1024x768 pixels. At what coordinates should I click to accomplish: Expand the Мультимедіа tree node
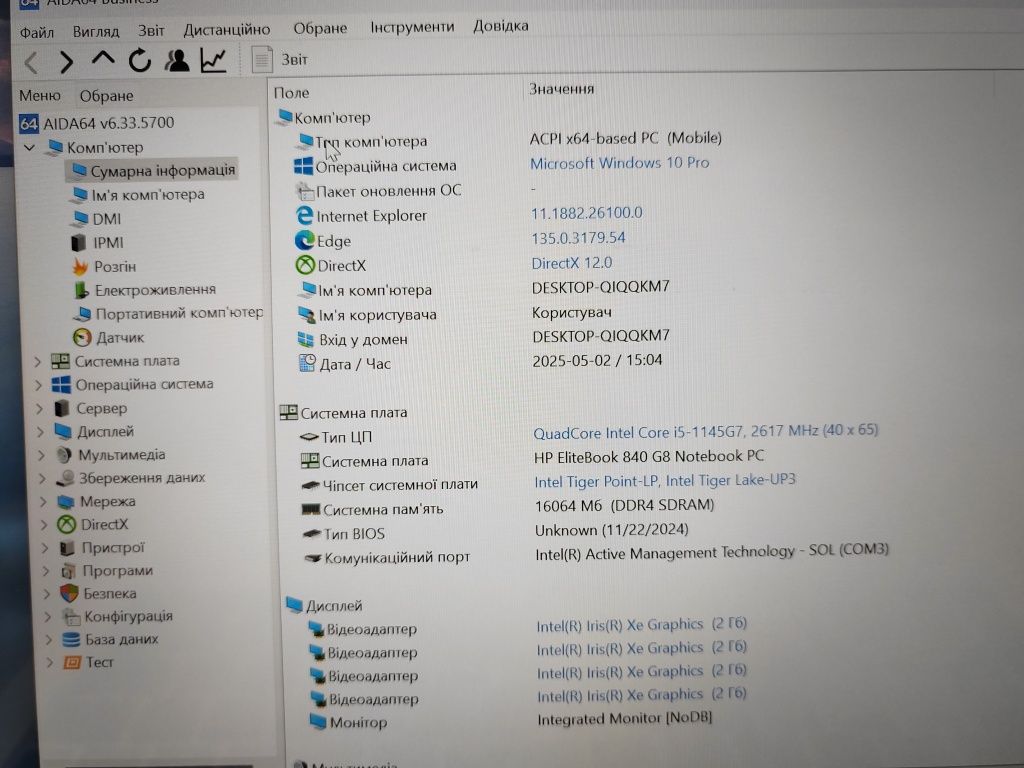(x=42, y=455)
